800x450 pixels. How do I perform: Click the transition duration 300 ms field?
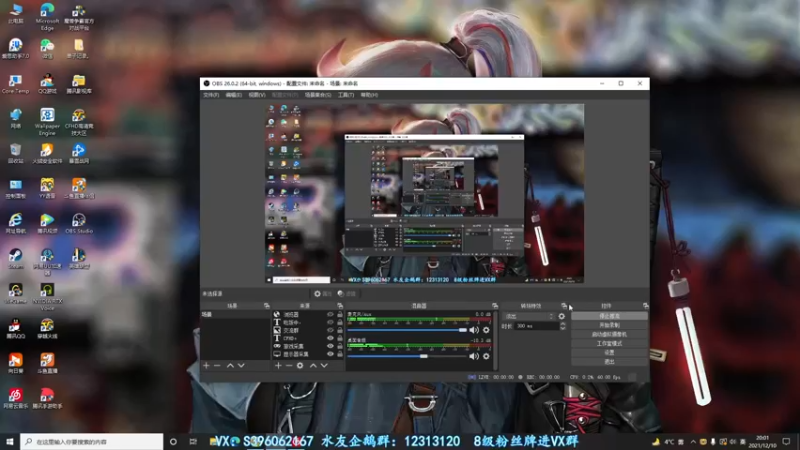click(x=537, y=326)
